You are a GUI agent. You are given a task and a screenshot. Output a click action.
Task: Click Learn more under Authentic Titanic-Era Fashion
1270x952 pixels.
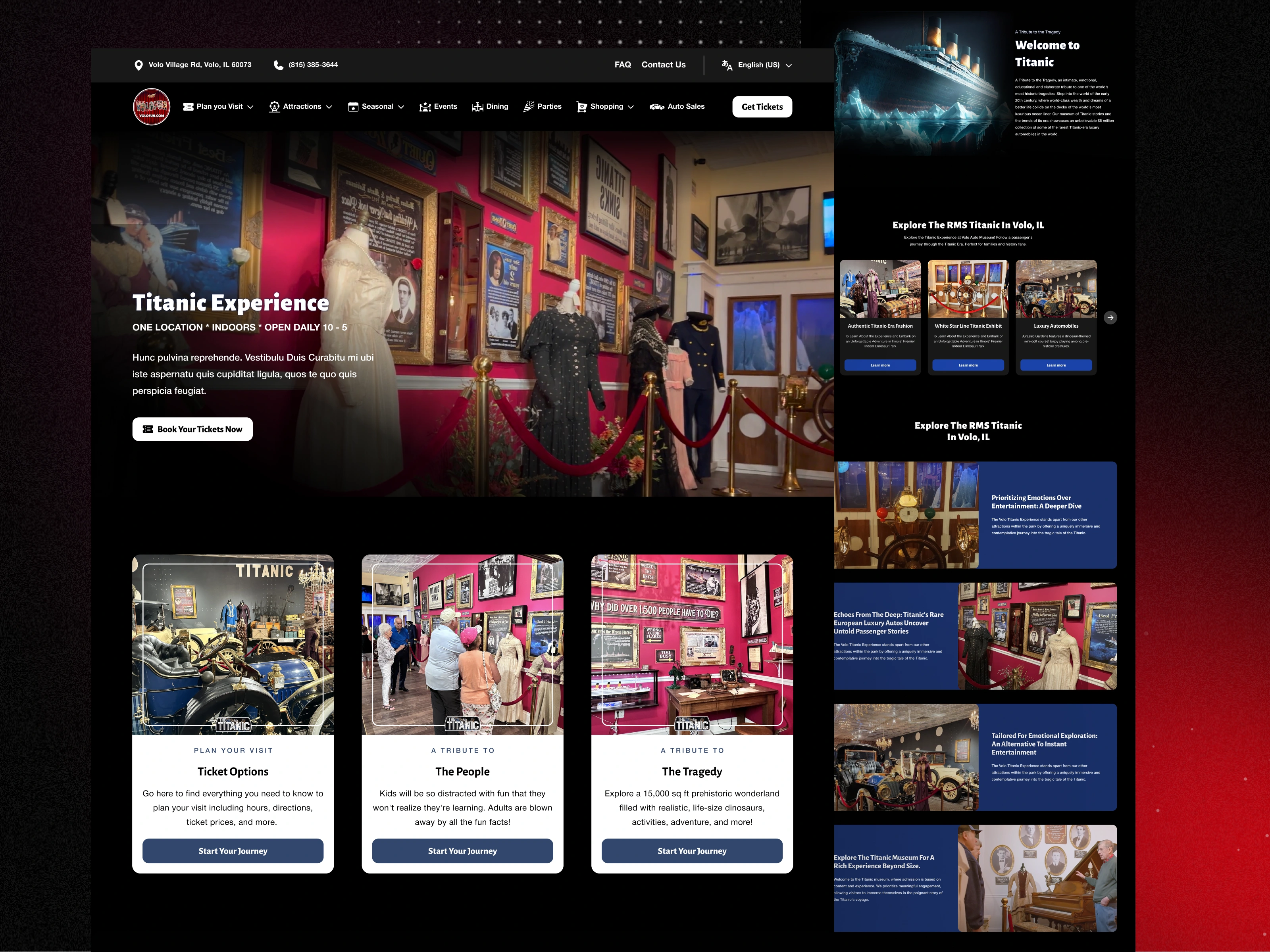coord(880,365)
